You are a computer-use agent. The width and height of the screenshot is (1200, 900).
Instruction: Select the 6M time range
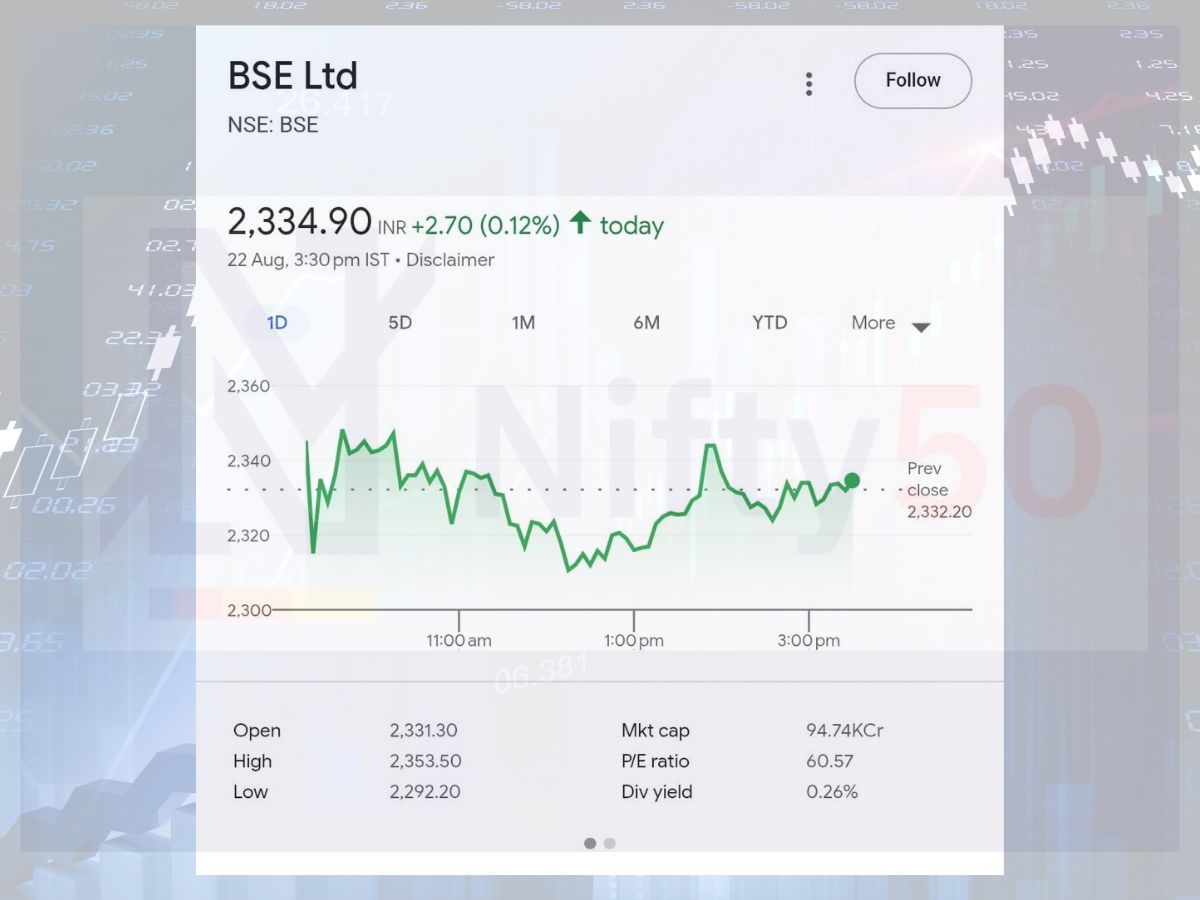pos(646,323)
